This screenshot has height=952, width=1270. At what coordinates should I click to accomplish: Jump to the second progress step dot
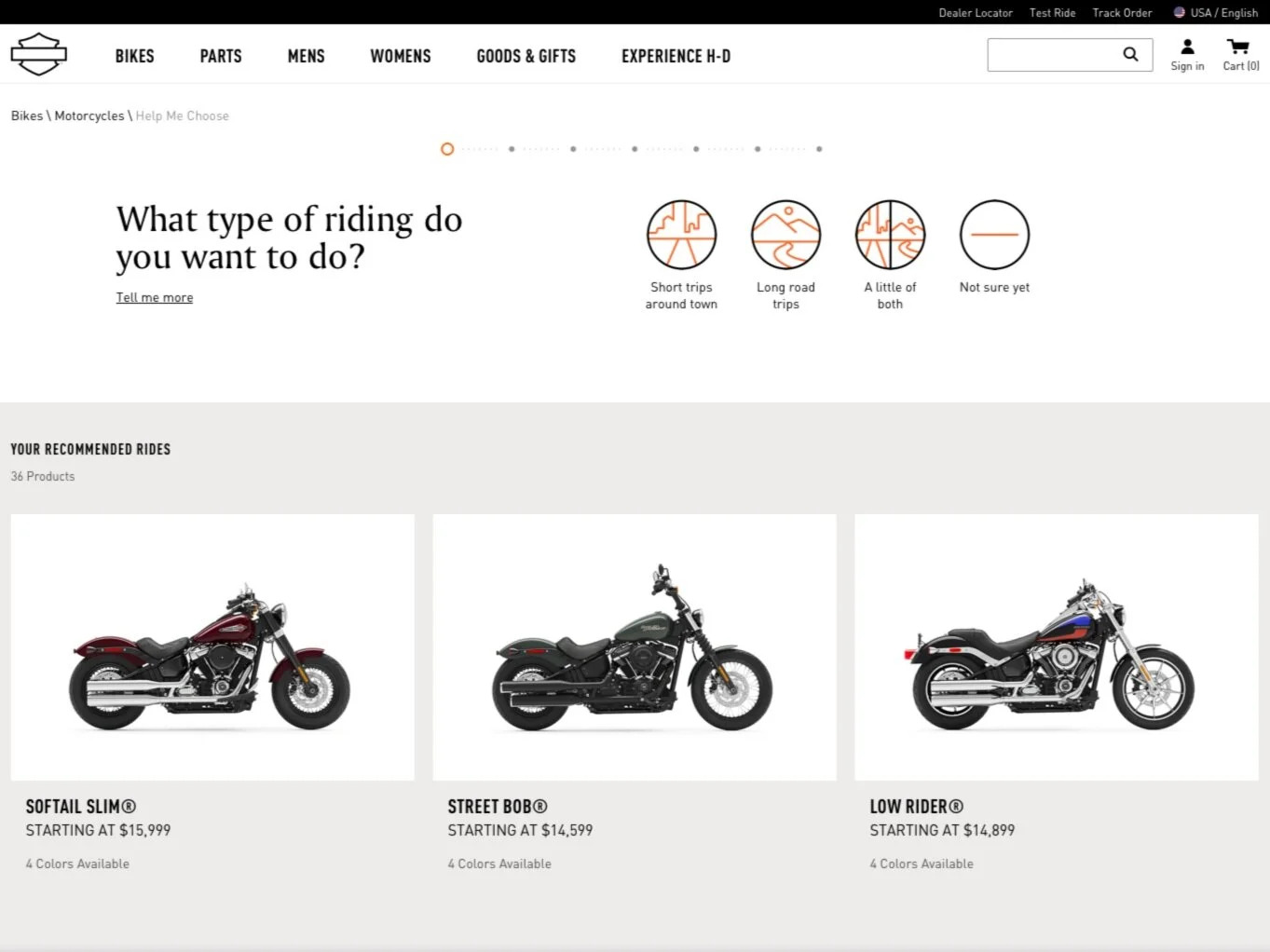pyautogui.click(x=512, y=149)
